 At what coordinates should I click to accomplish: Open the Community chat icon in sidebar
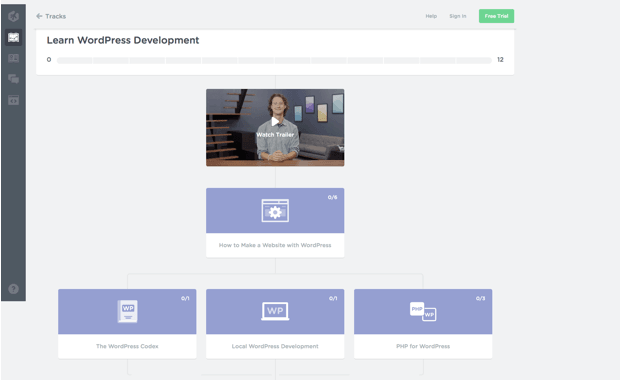click(x=13, y=79)
